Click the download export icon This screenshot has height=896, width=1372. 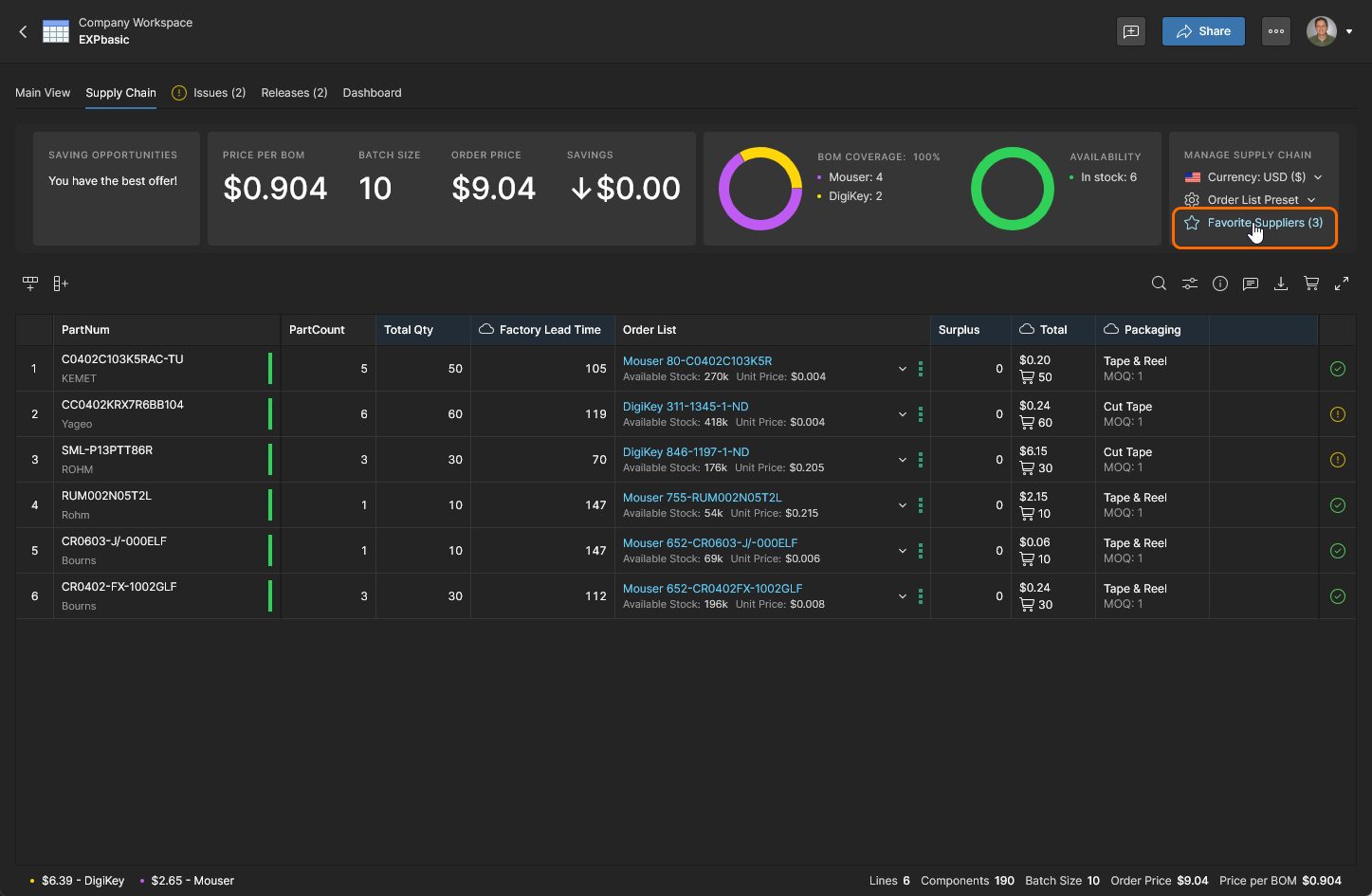click(1281, 283)
